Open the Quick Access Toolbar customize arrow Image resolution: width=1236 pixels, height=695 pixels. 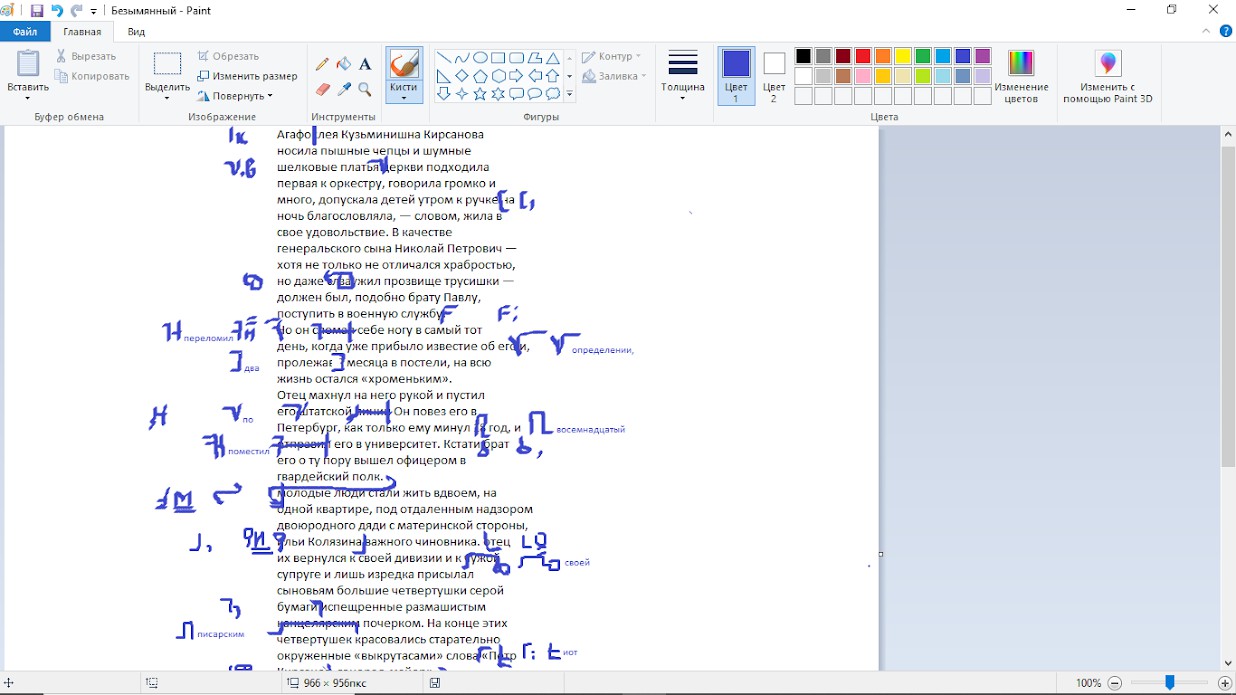94,11
